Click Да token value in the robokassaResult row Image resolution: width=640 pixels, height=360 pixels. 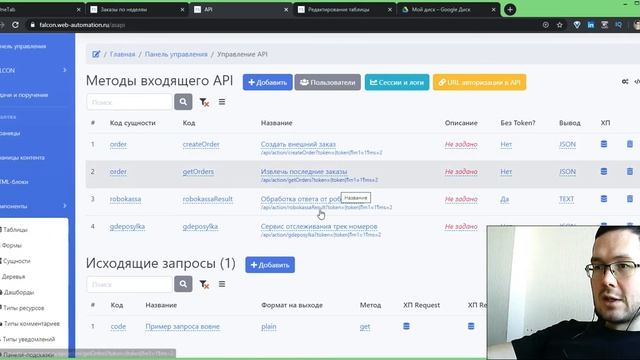[x=504, y=199]
